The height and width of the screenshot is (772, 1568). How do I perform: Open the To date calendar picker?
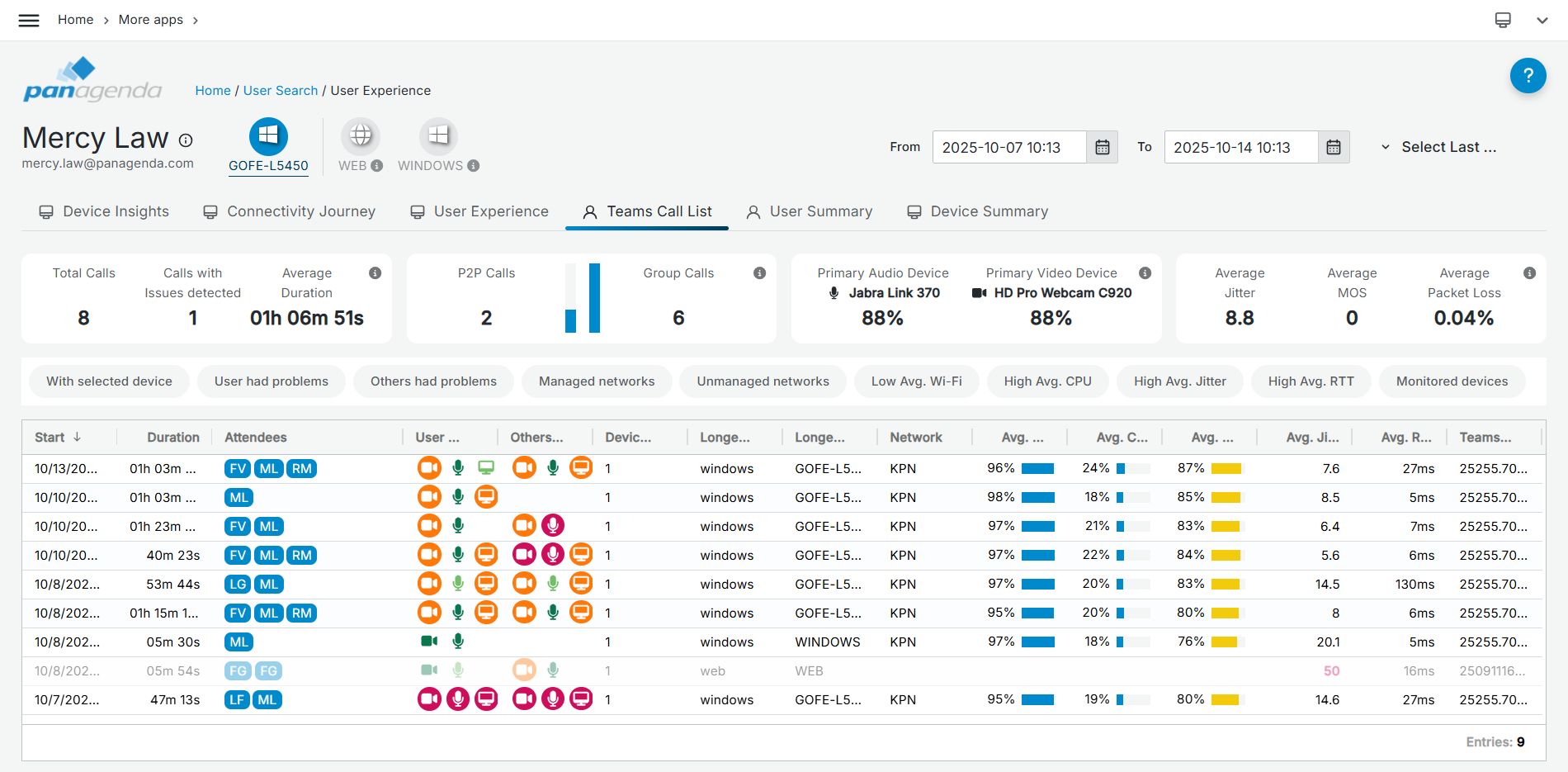coord(1333,147)
